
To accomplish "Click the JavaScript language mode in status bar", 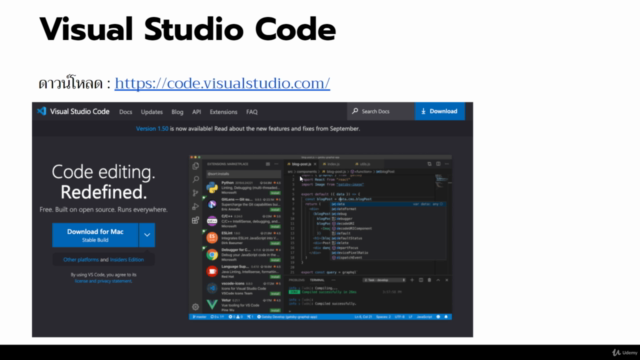I will pos(424,317).
